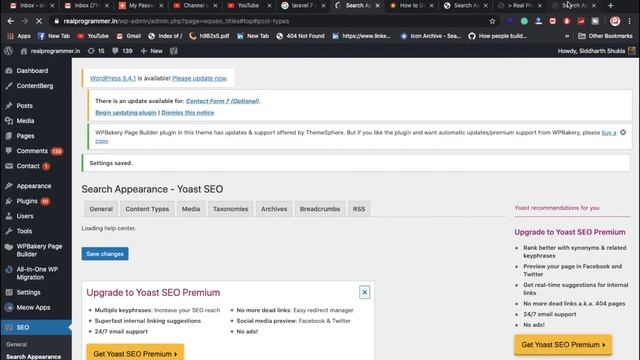This screenshot has height=360, width=640.
Task: Close the Upgrade to Yoast SEO Premium box
Action: 364,292
